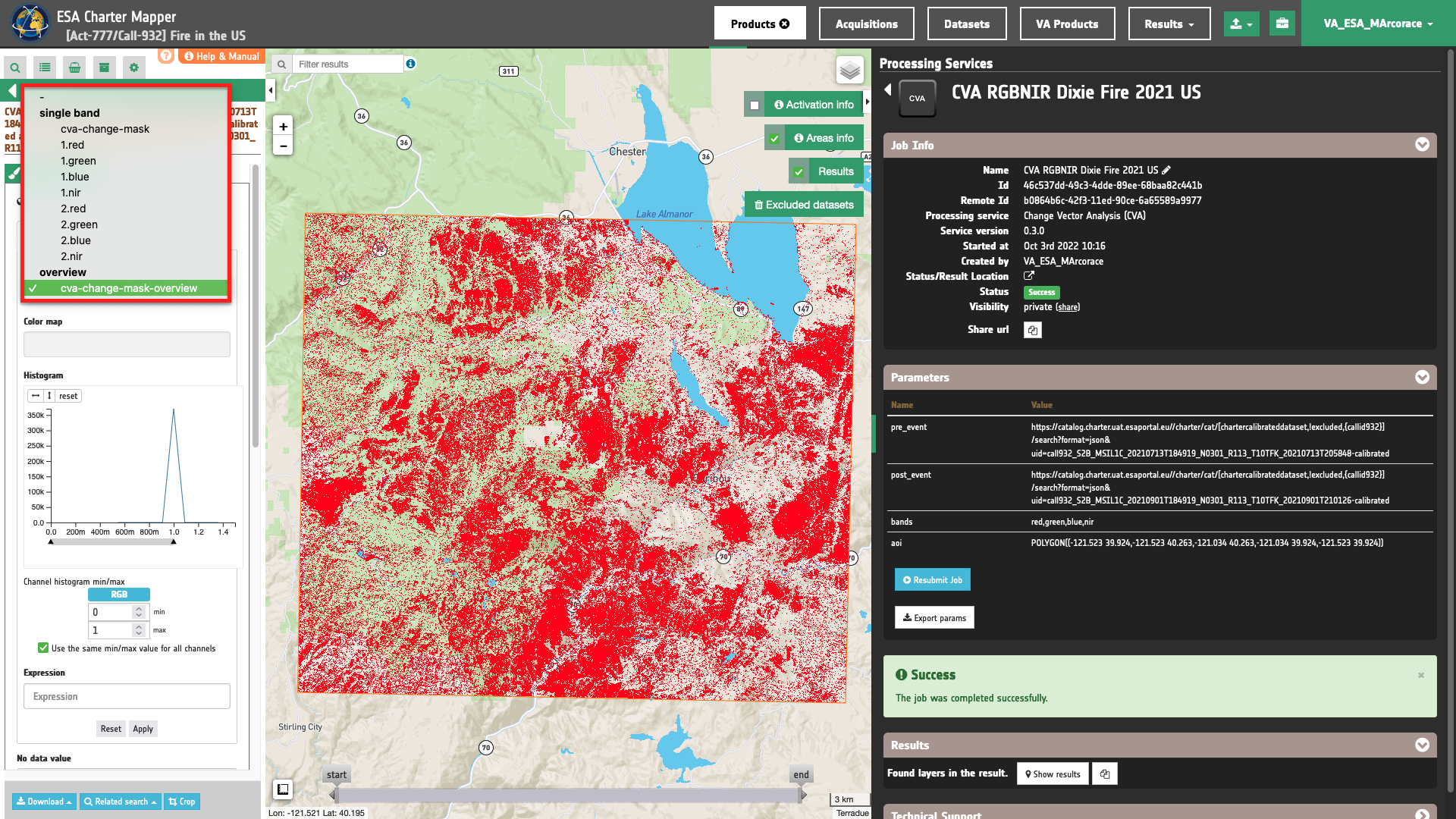Select the cva-change-mask-overview option
This screenshot has width=1456, height=819.
coord(126,288)
